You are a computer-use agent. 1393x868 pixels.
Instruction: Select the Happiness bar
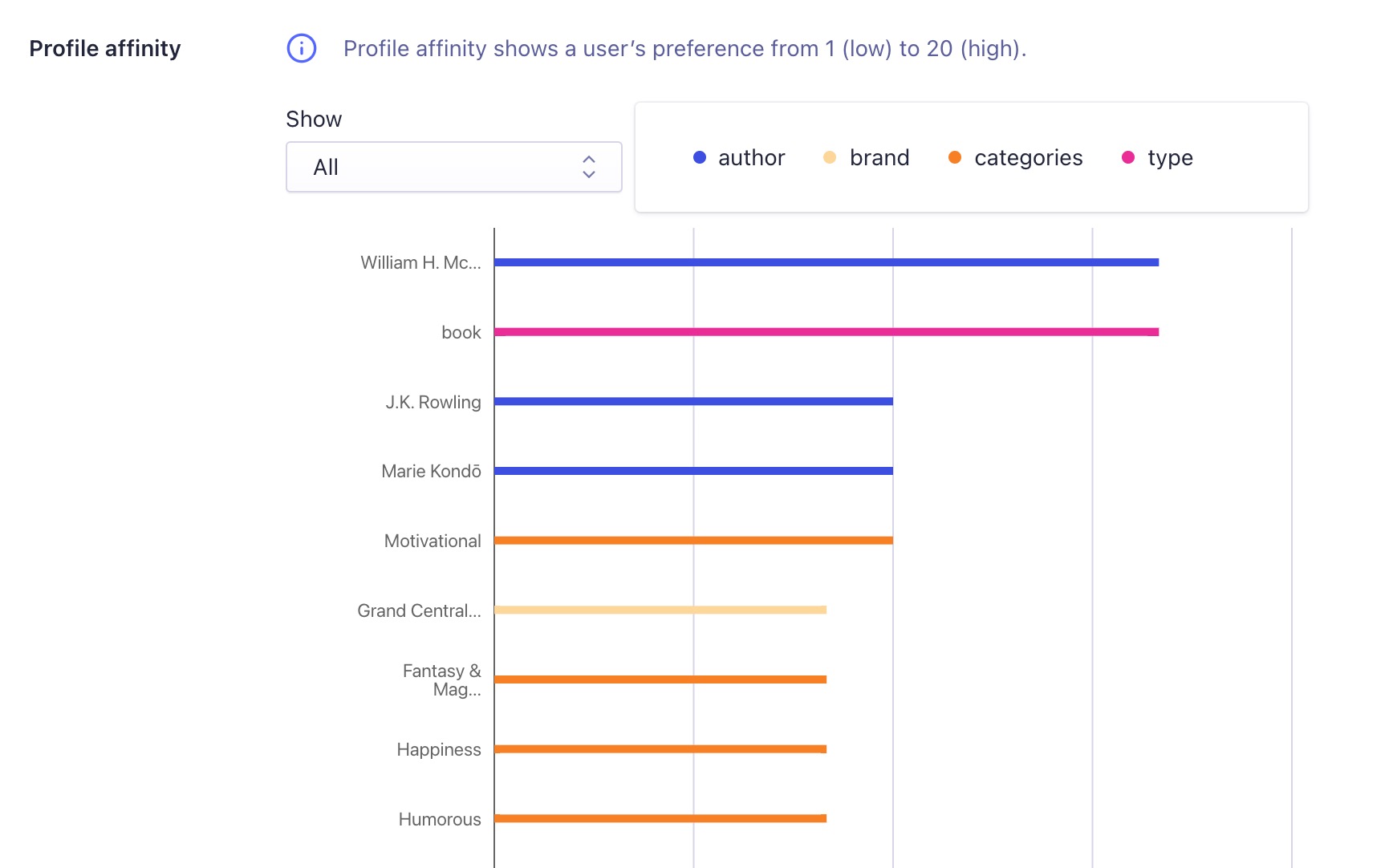tap(660, 748)
